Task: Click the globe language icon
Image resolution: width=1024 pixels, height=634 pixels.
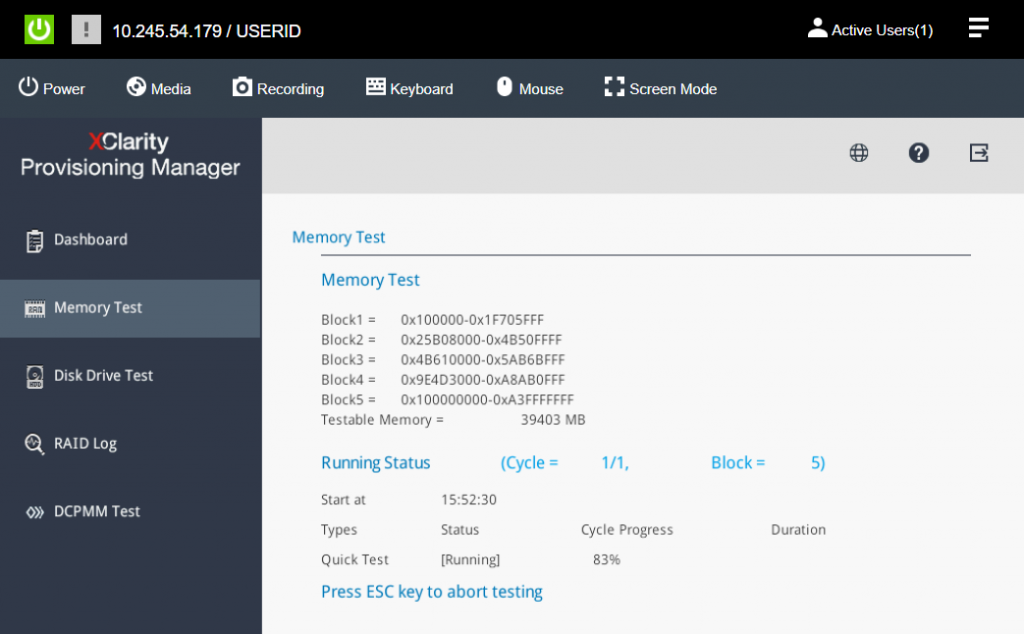Action: tap(858, 153)
